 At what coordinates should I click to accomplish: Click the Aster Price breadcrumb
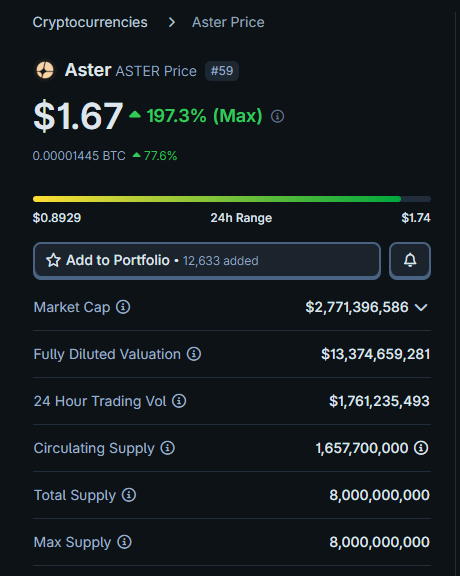[228, 22]
